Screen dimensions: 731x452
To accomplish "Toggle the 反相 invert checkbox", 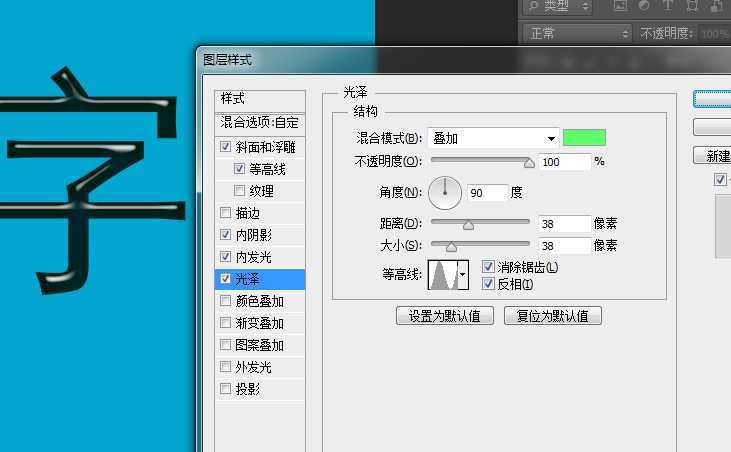I will (x=488, y=284).
